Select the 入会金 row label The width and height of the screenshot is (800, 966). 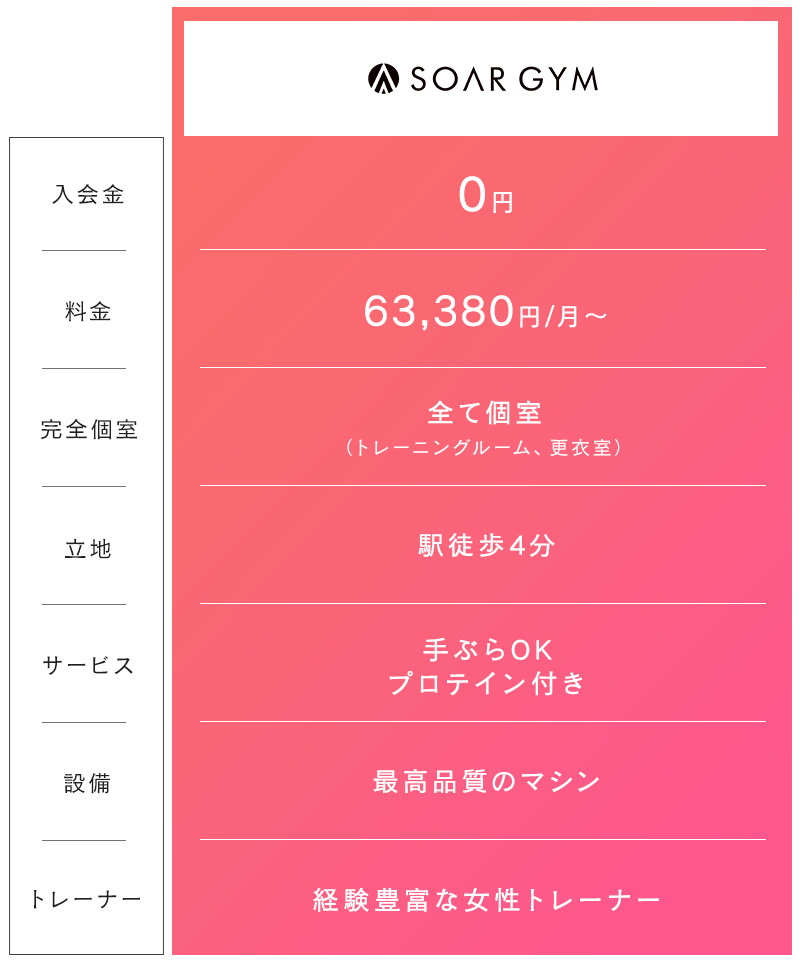coord(87,195)
